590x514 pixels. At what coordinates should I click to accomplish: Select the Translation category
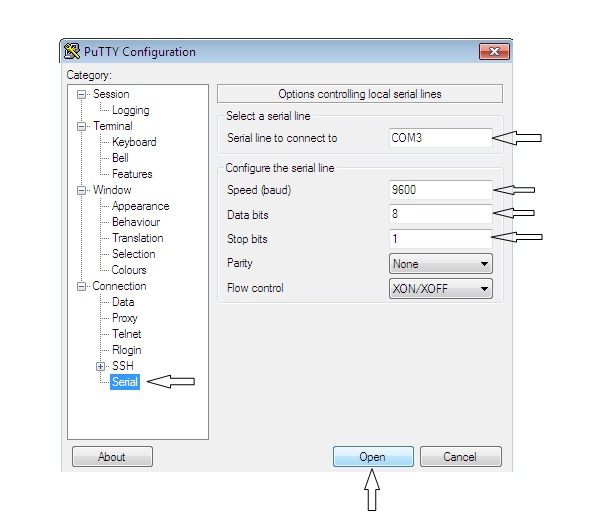137,238
